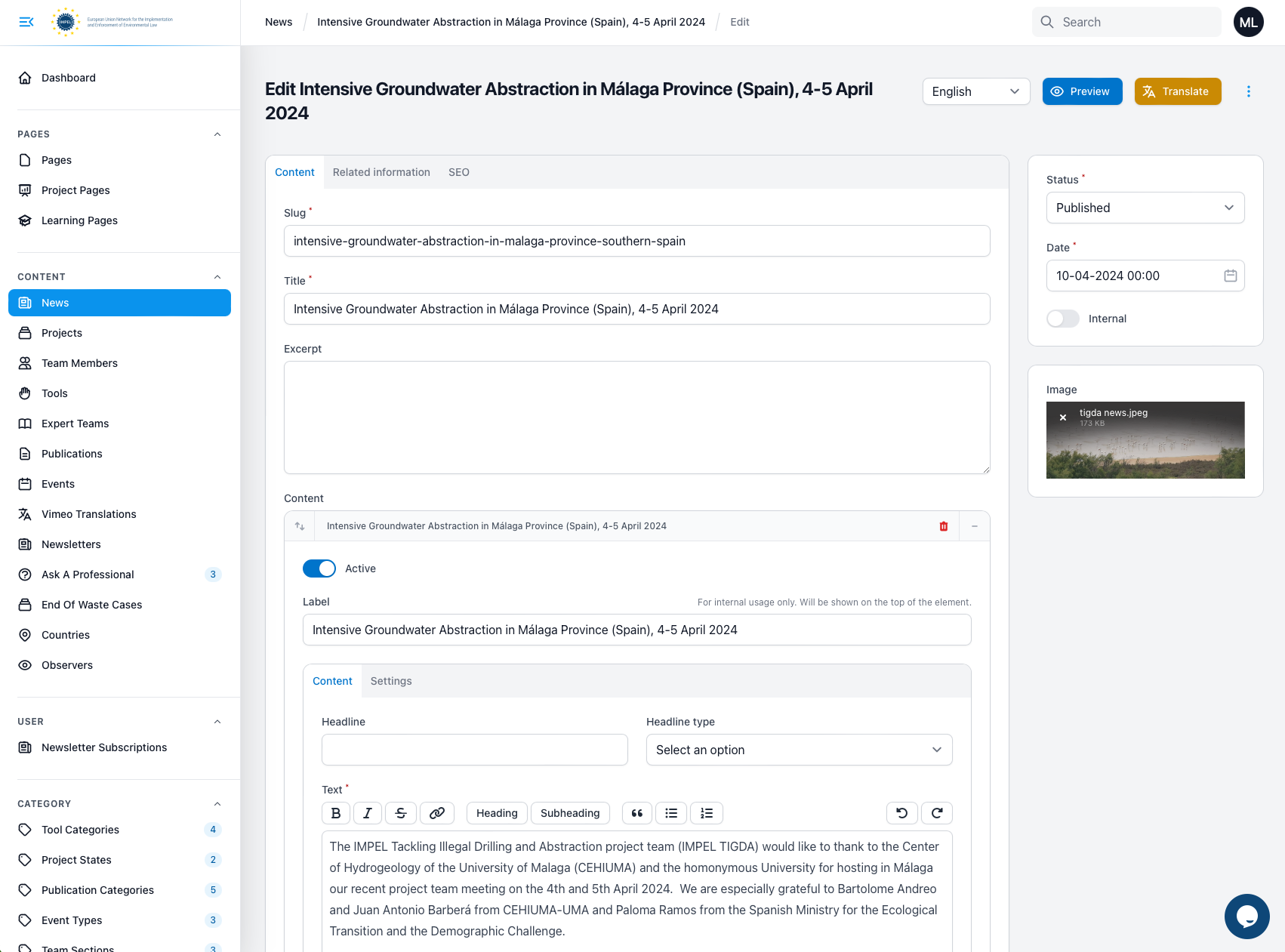
Task: Click the IMPEL logo
Action: point(112,22)
